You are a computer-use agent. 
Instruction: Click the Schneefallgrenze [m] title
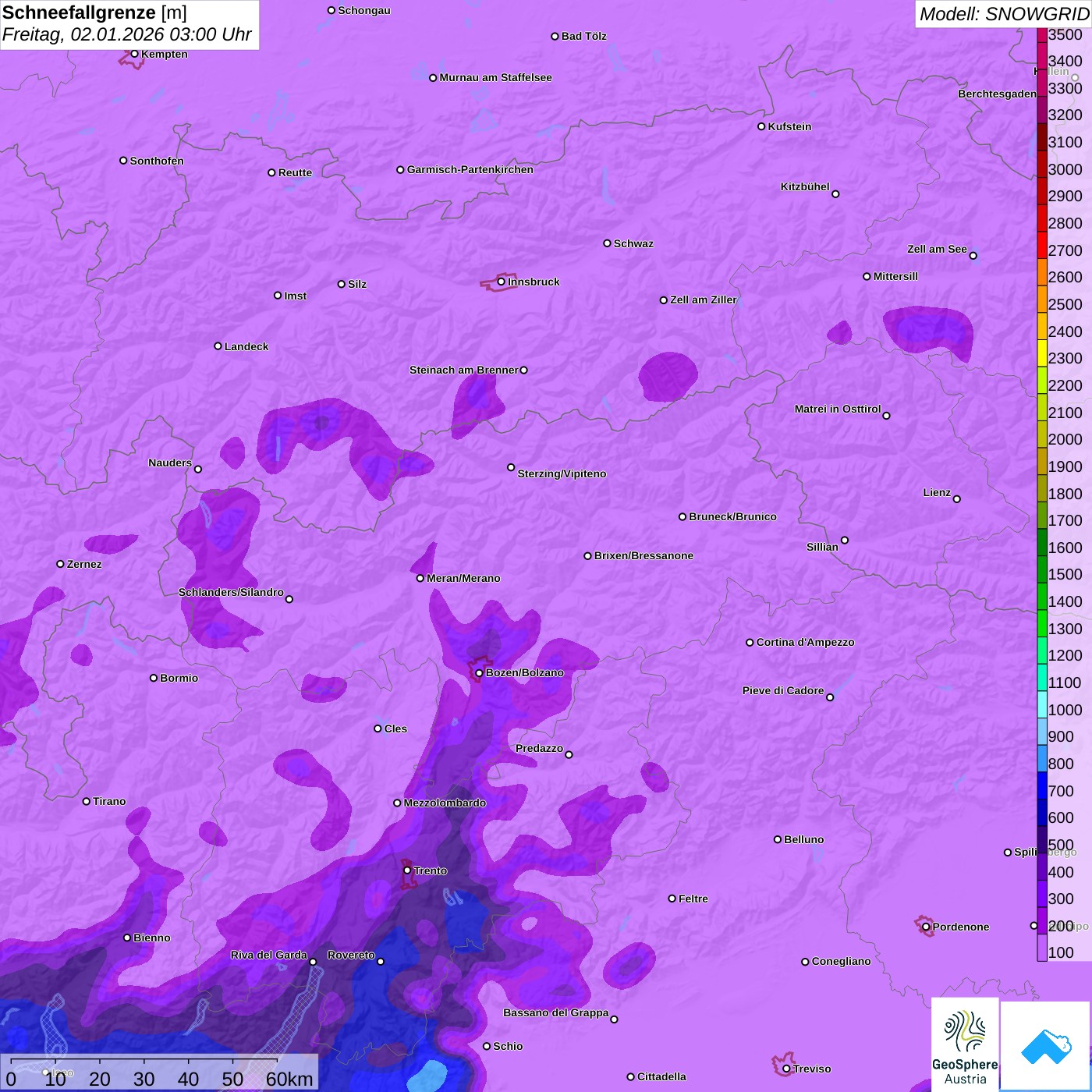pyautogui.click(x=94, y=12)
